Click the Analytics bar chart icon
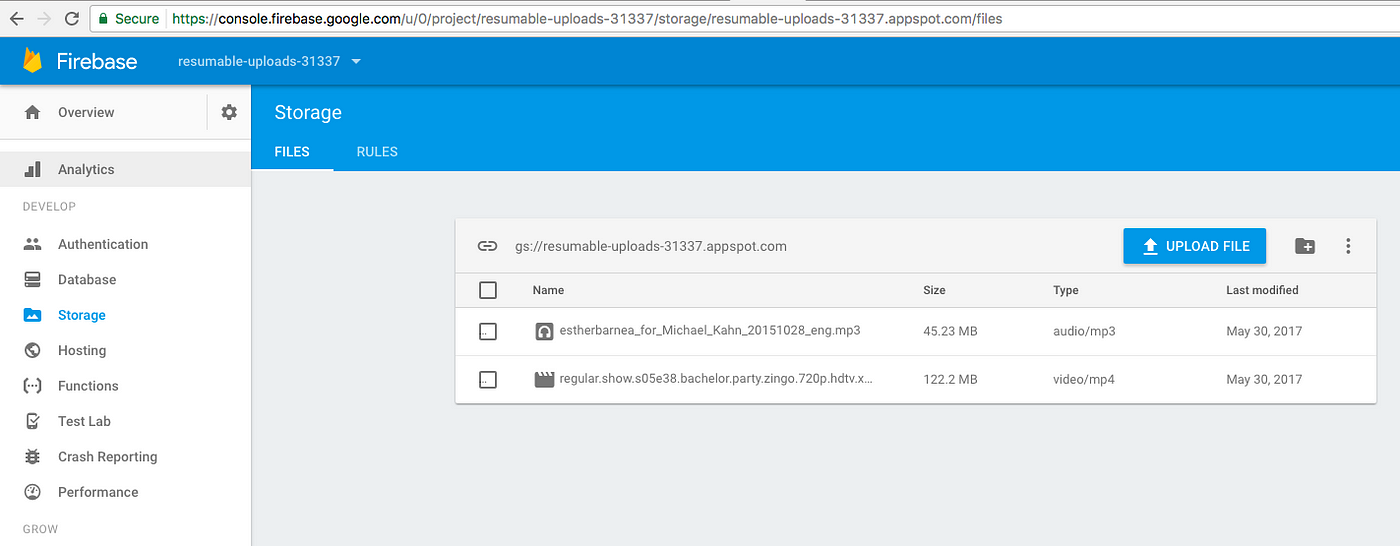Image resolution: width=1400 pixels, height=546 pixels. (32, 169)
